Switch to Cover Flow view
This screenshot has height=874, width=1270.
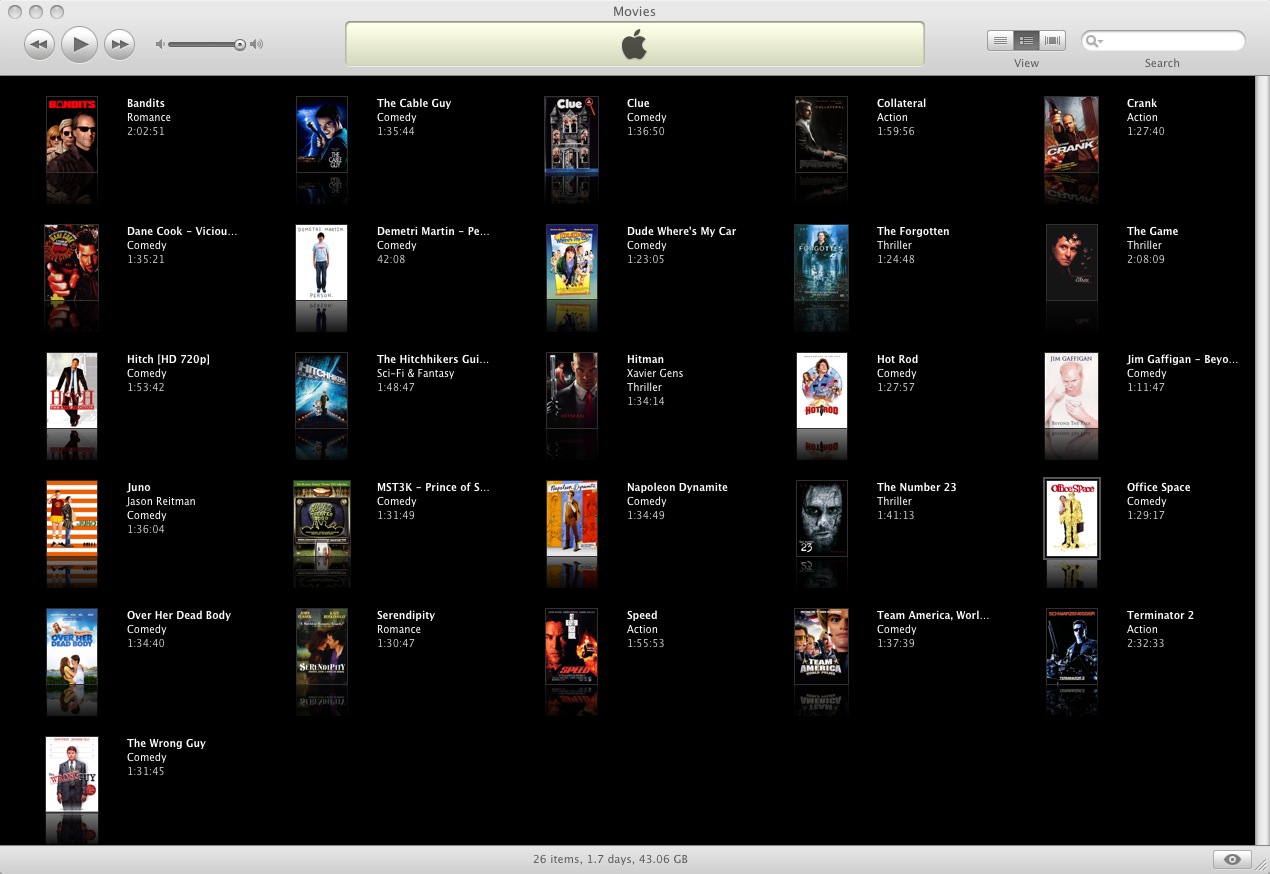[x=1052, y=41]
